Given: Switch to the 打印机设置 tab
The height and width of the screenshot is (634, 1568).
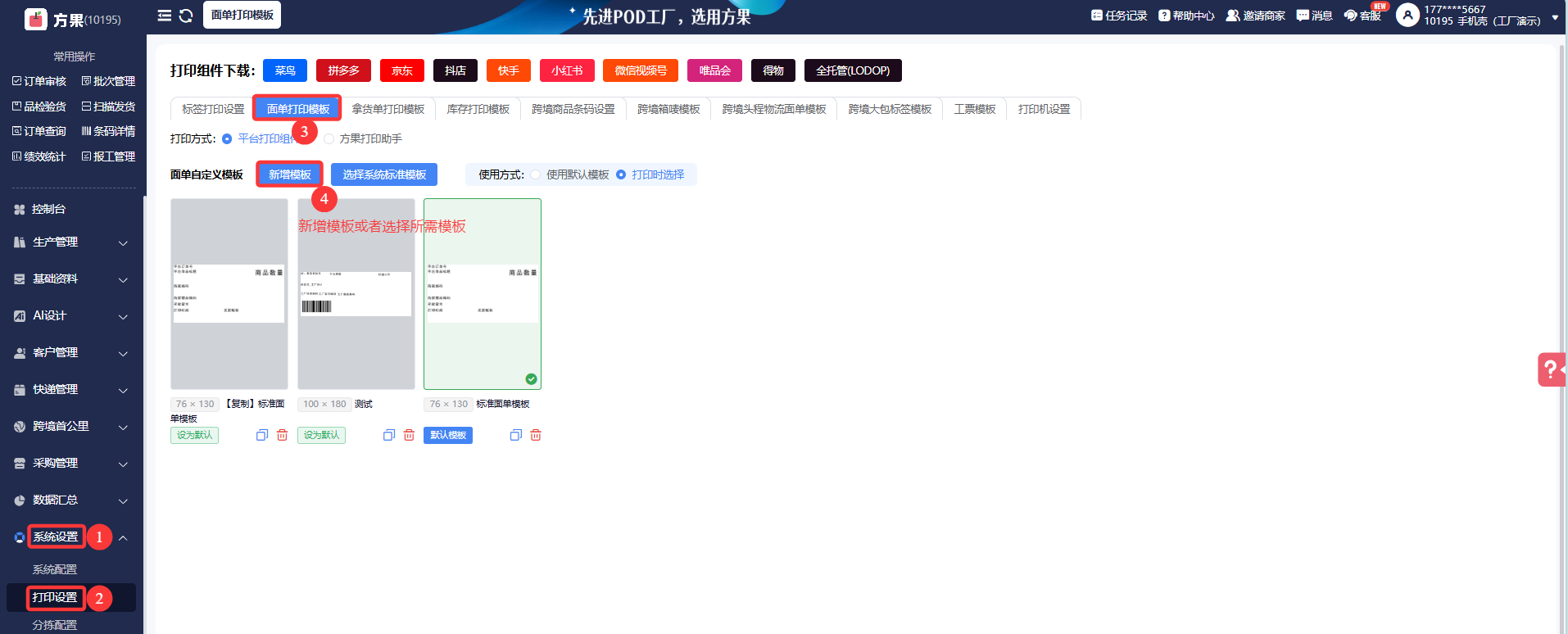Looking at the screenshot, I should point(1044,109).
